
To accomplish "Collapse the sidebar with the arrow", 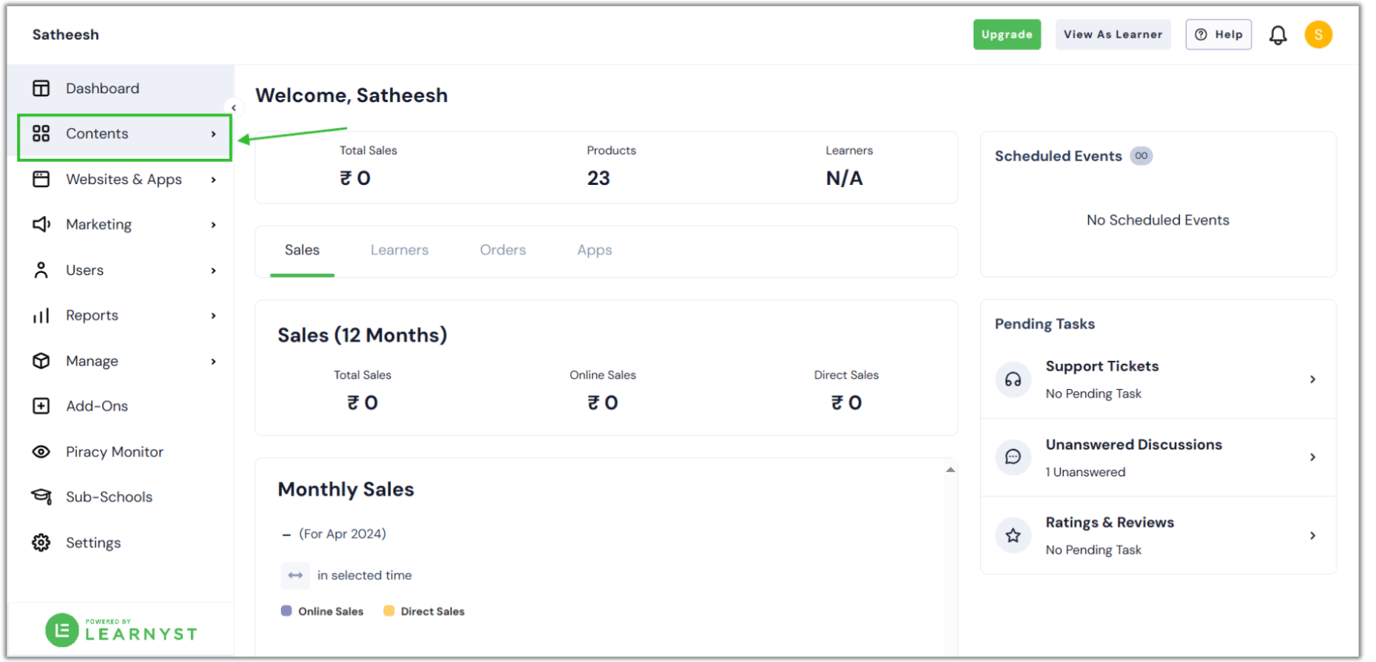I will coord(233,105).
